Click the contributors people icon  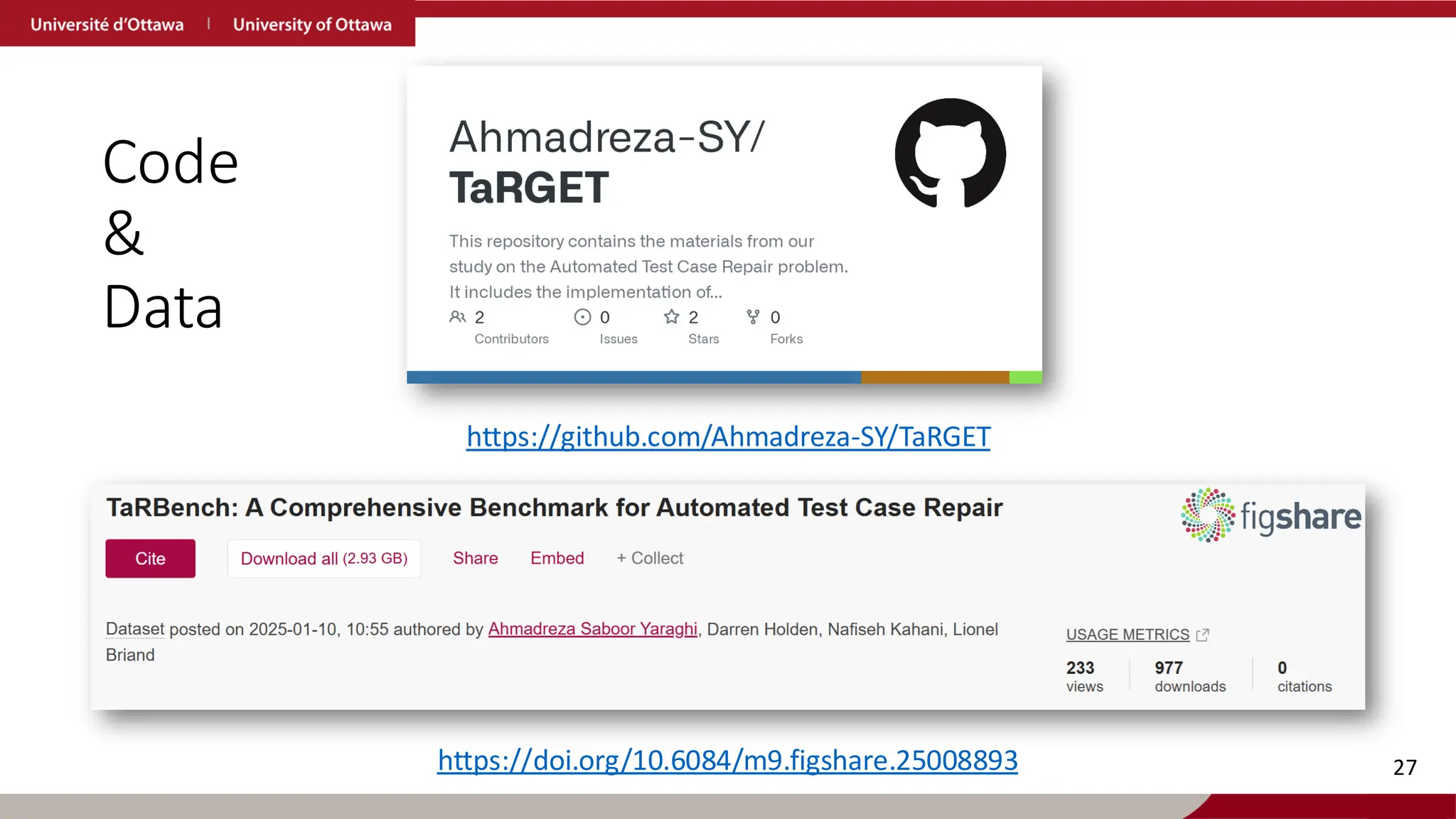point(458,317)
